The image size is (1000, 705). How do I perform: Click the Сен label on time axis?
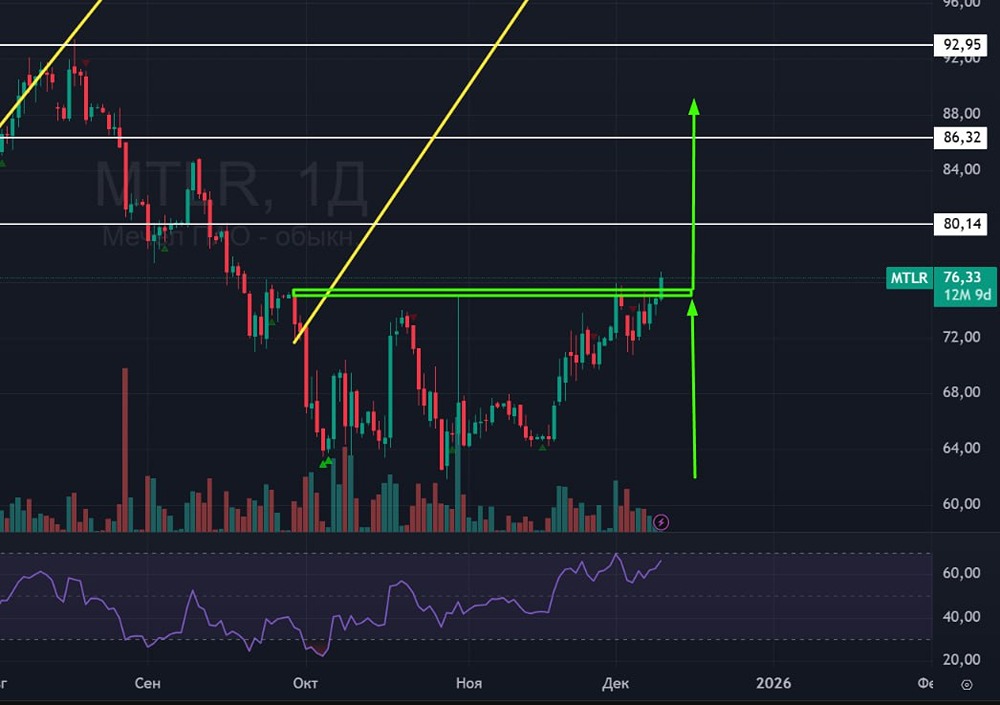(x=147, y=683)
